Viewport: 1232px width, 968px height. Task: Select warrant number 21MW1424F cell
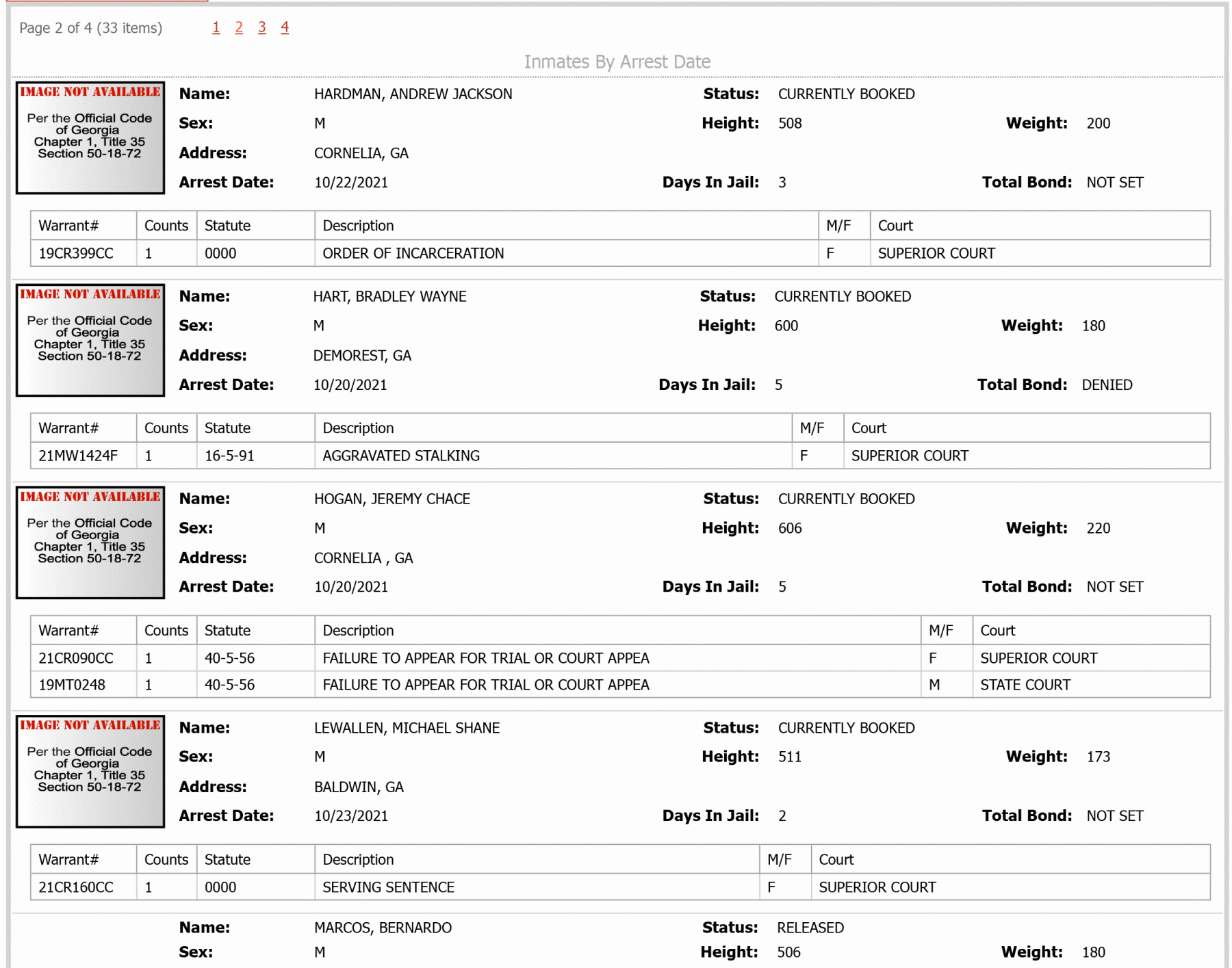coord(84,456)
